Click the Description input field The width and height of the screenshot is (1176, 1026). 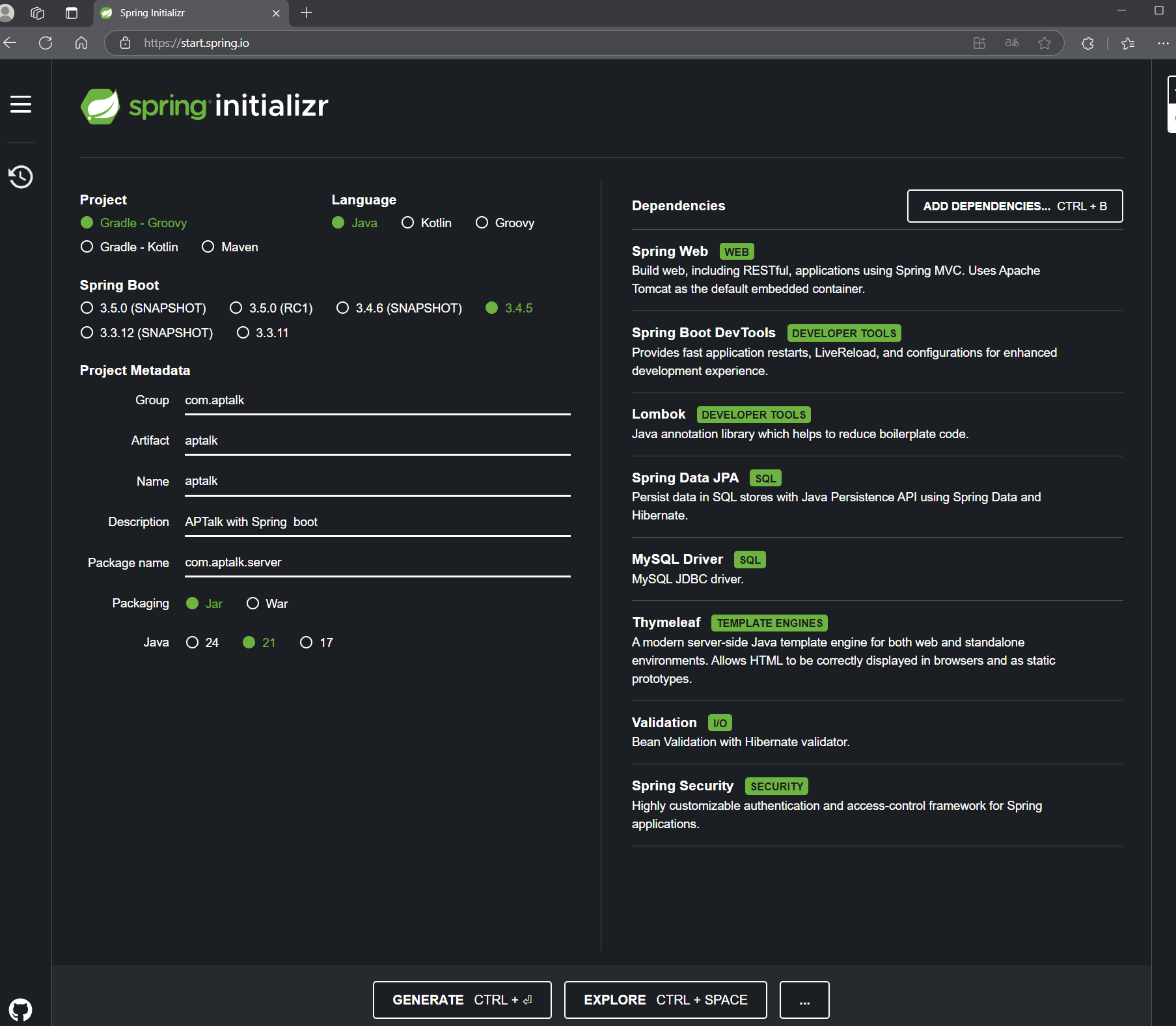click(x=377, y=522)
